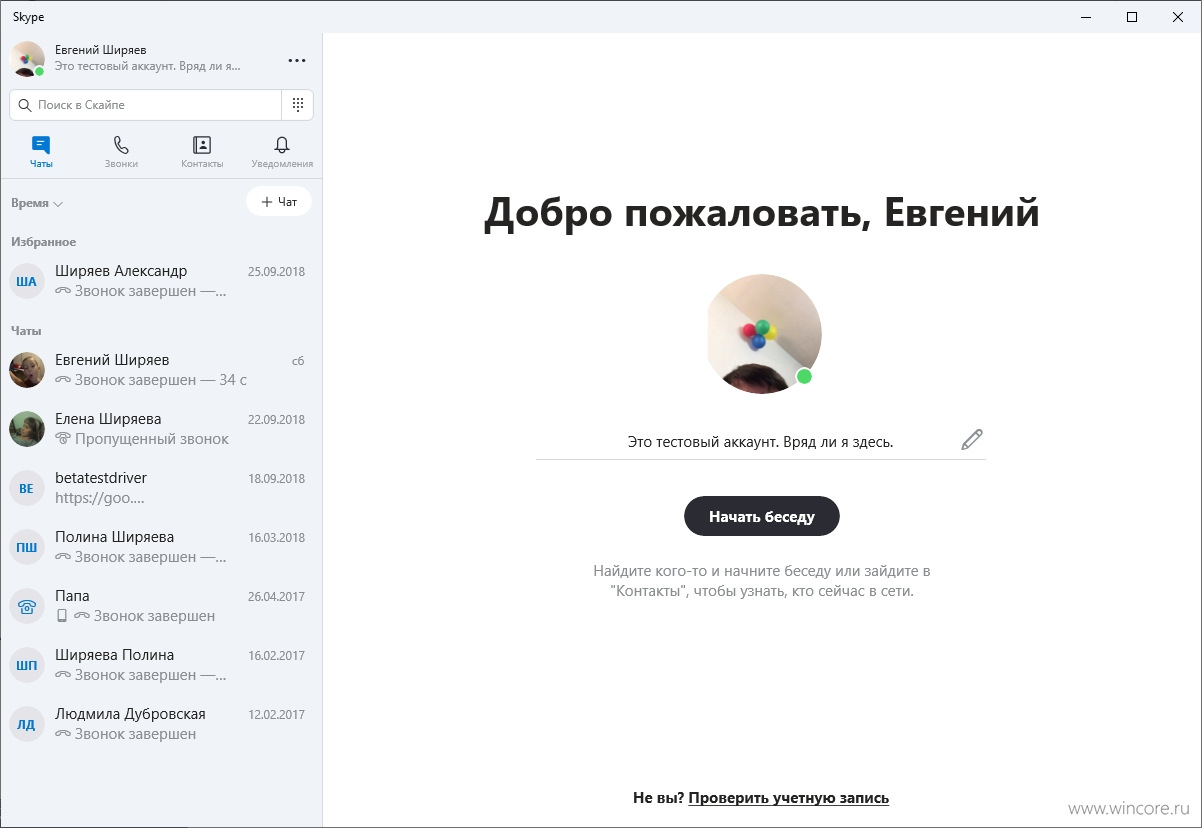Image resolution: width=1202 pixels, height=828 pixels.
Task: Open the dial pad icon next to search
Action: (298, 105)
